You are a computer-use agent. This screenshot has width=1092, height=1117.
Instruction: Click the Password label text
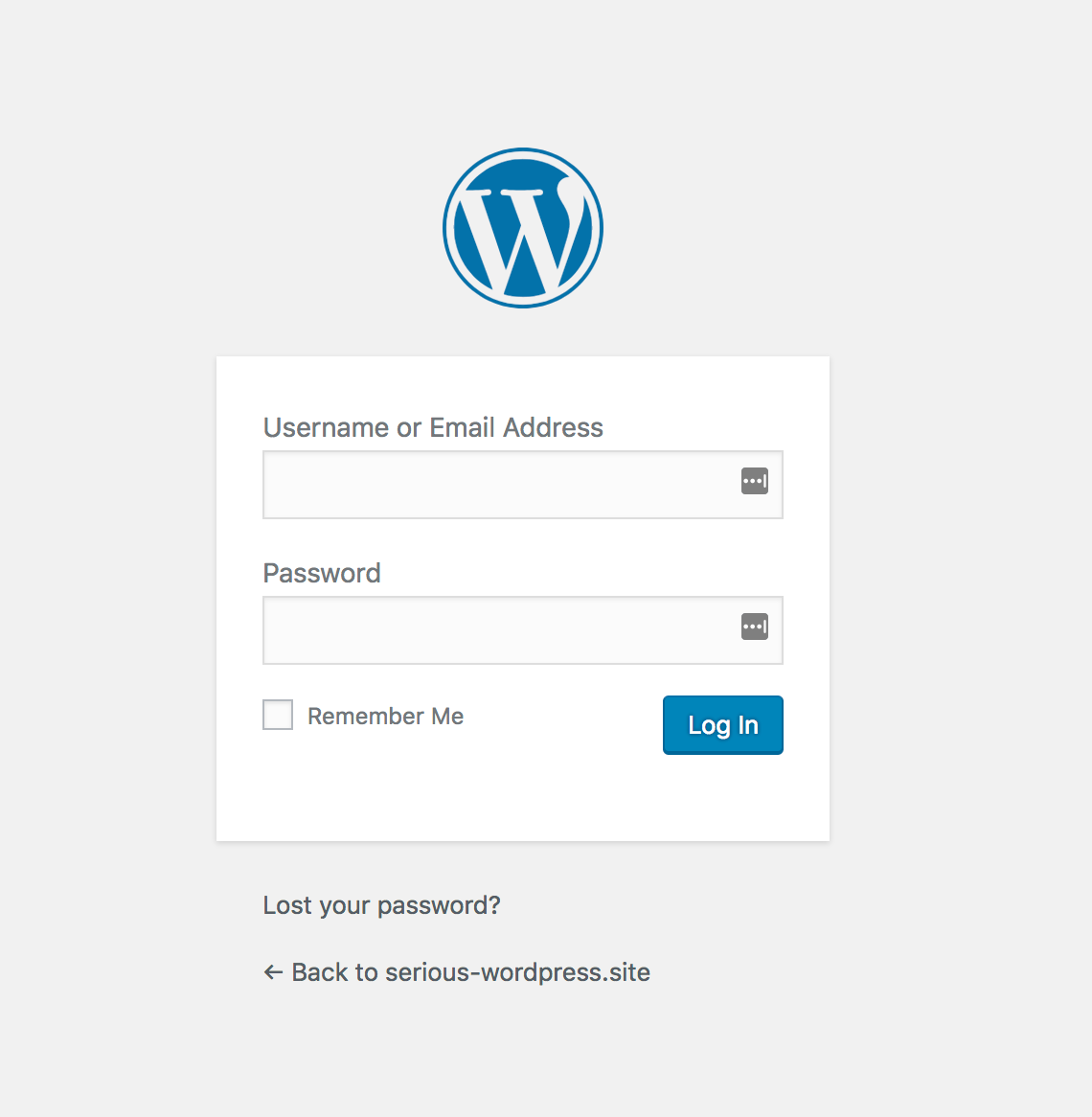pyautogui.click(x=322, y=573)
